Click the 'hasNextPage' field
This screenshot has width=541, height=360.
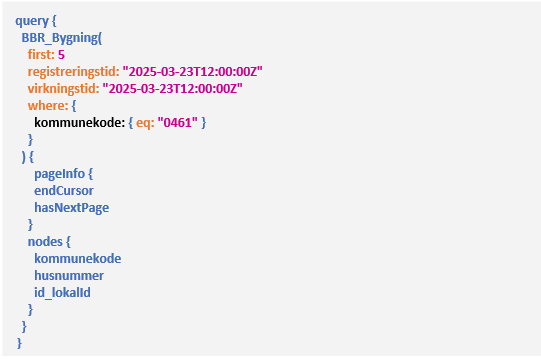[x=71, y=208]
